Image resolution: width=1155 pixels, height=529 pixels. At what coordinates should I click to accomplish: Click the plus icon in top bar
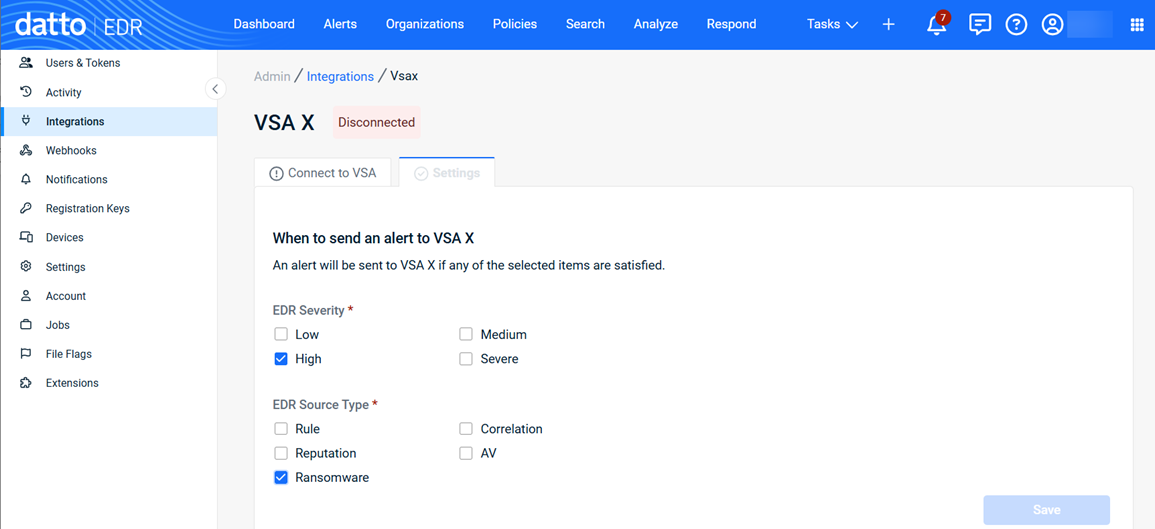point(888,24)
